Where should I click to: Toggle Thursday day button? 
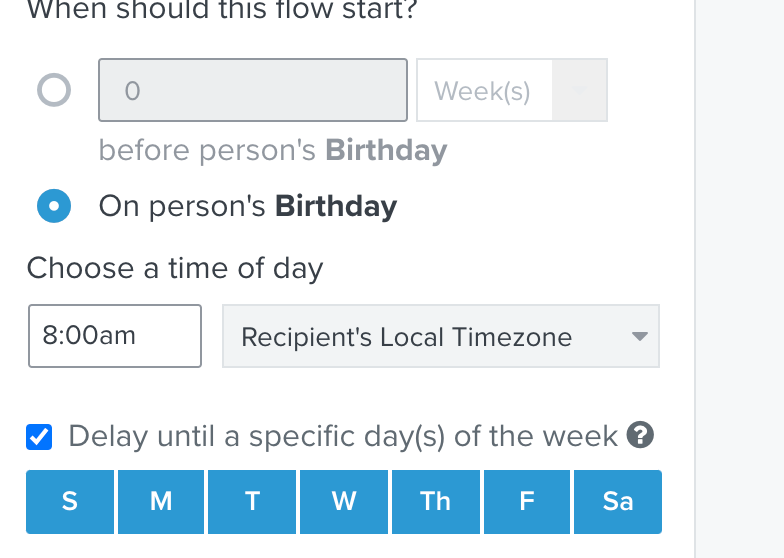[436, 502]
